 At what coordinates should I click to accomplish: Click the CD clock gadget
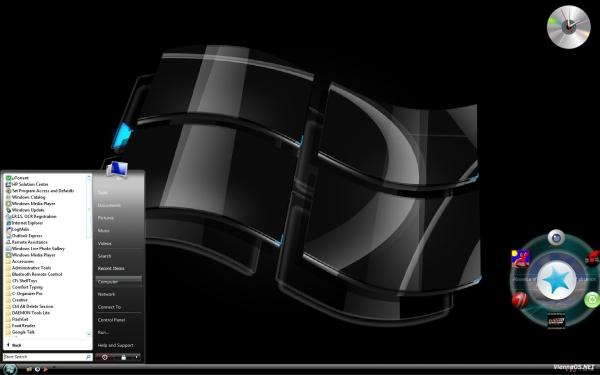click(569, 27)
